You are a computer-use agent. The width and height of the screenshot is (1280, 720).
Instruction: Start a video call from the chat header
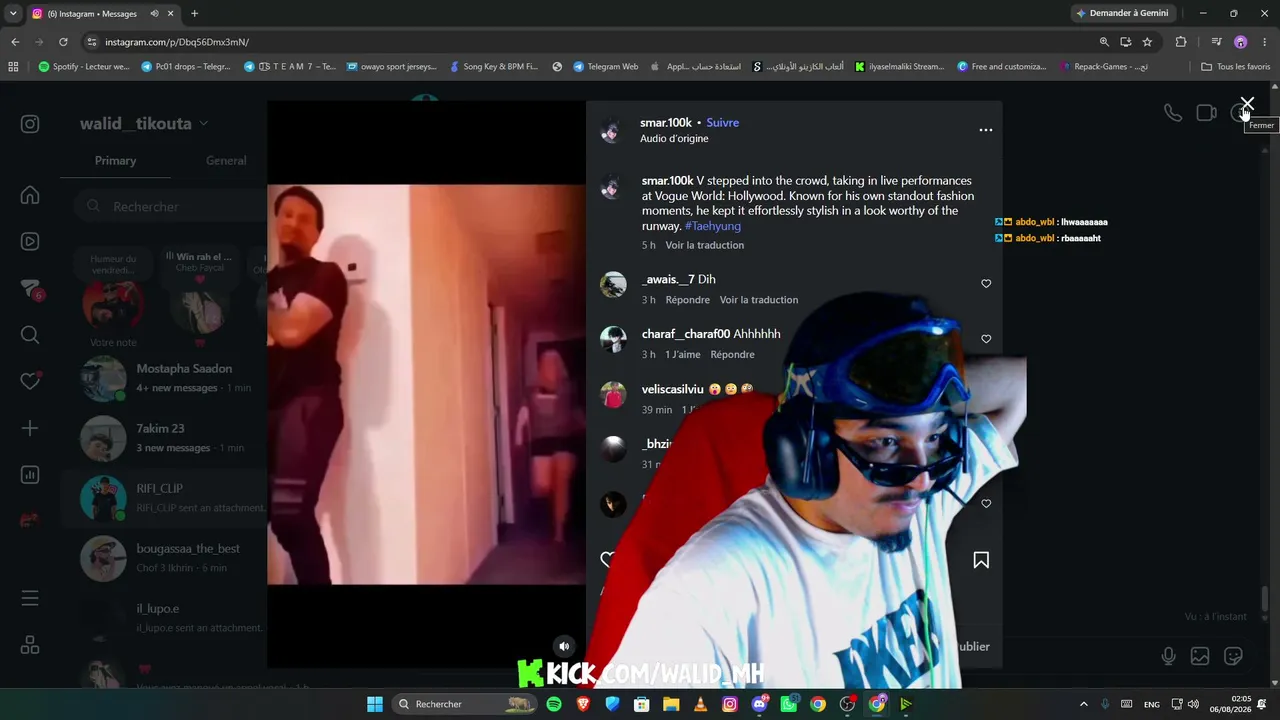coord(1206,113)
